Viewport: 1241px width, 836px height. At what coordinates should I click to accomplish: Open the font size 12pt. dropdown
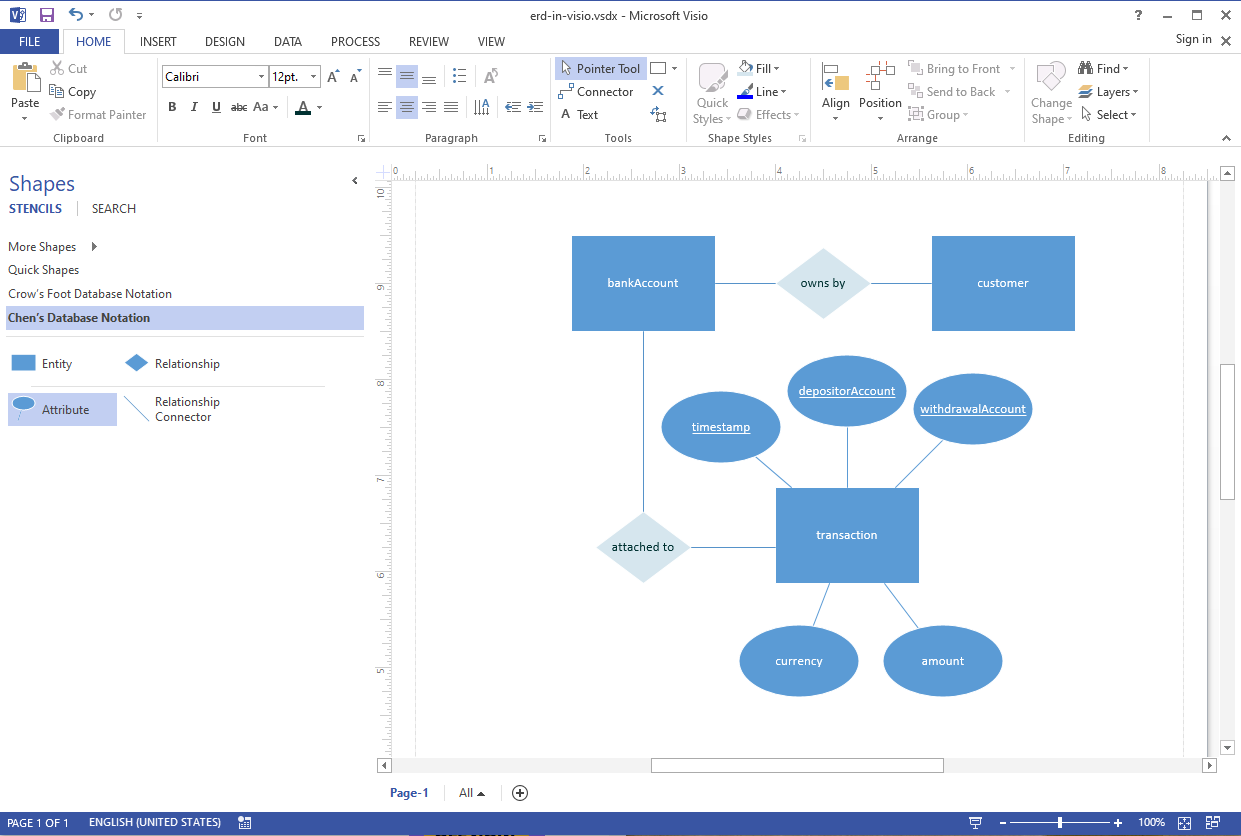[314, 77]
